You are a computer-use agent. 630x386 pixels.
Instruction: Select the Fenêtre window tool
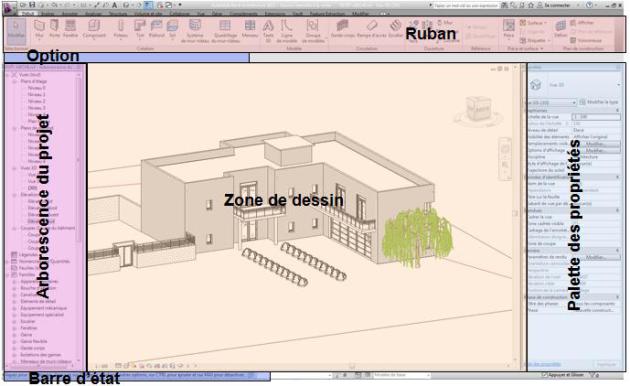pos(70,29)
